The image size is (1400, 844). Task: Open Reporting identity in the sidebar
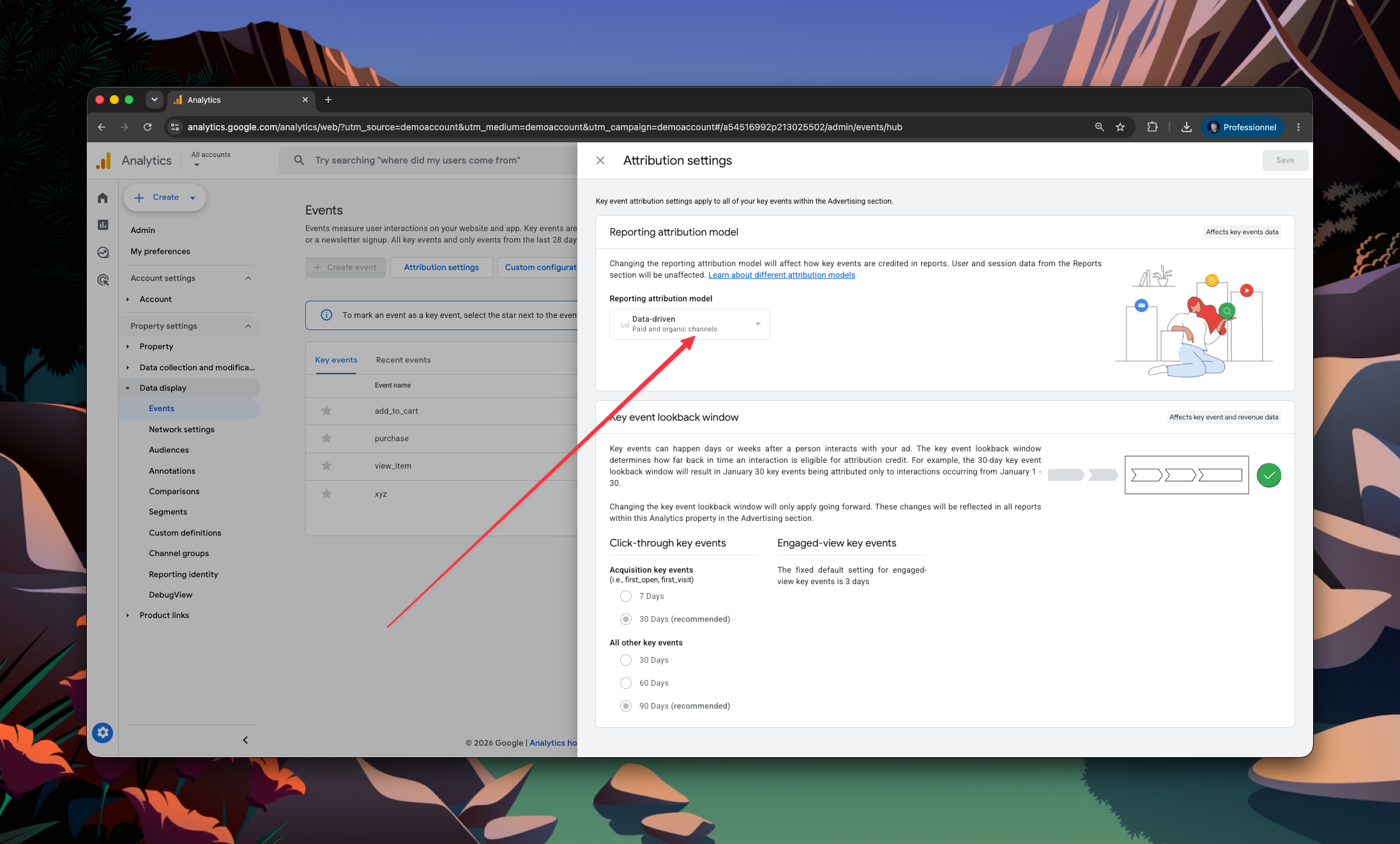coord(183,575)
